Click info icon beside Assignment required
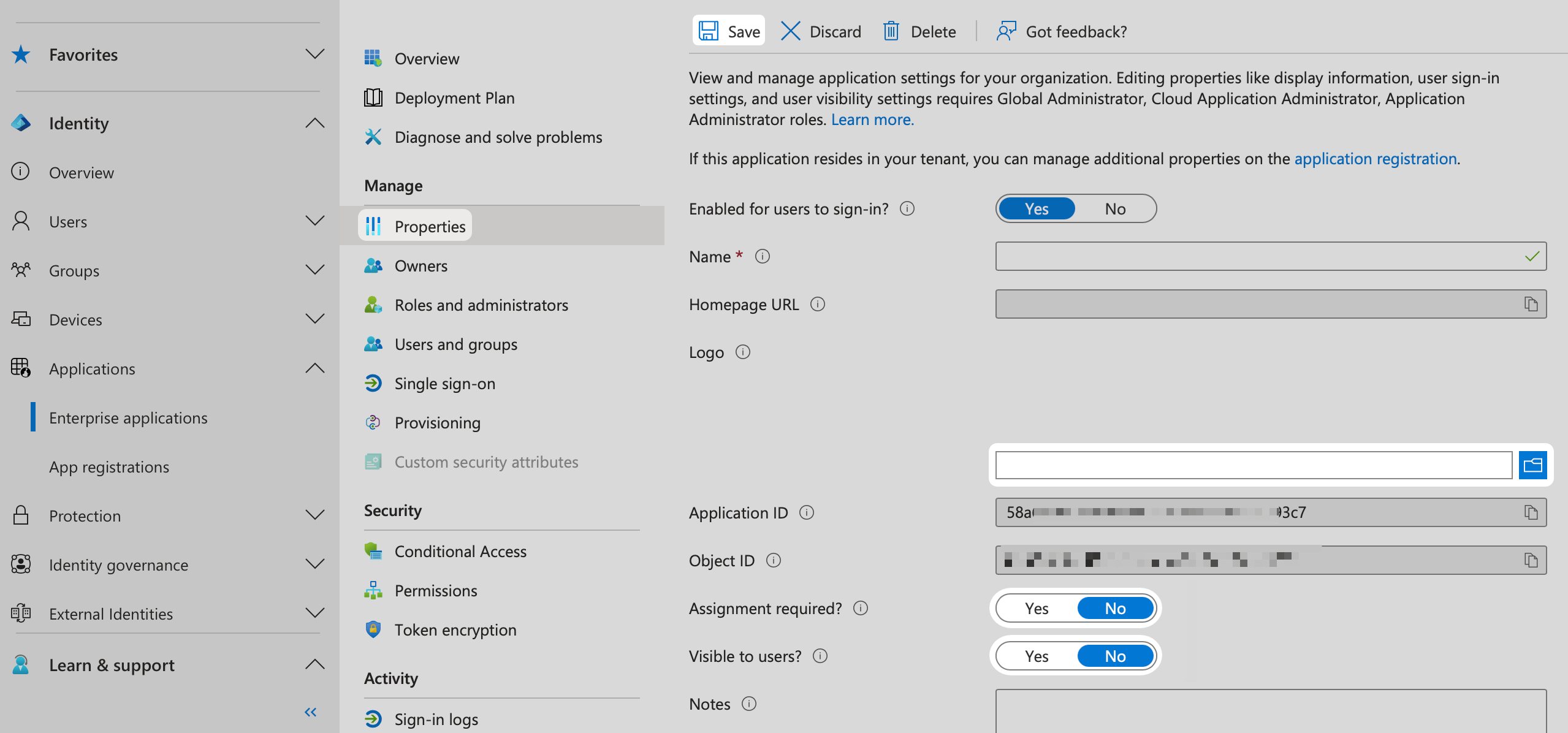The height and width of the screenshot is (733, 1568). (x=861, y=608)
